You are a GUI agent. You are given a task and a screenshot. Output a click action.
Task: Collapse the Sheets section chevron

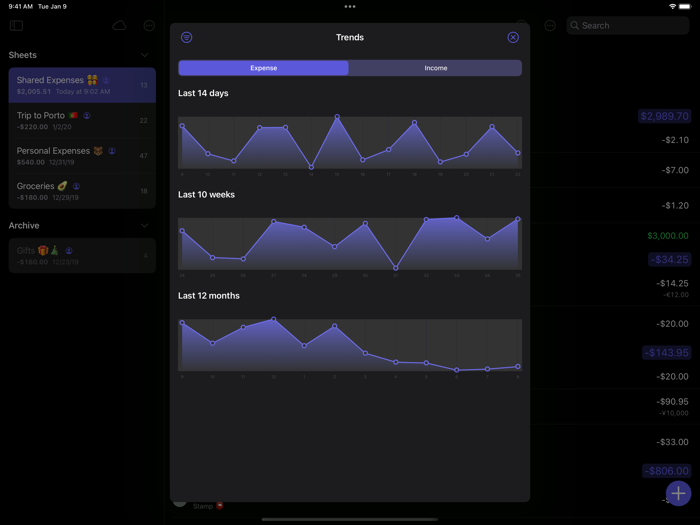[x=145, y=55]
